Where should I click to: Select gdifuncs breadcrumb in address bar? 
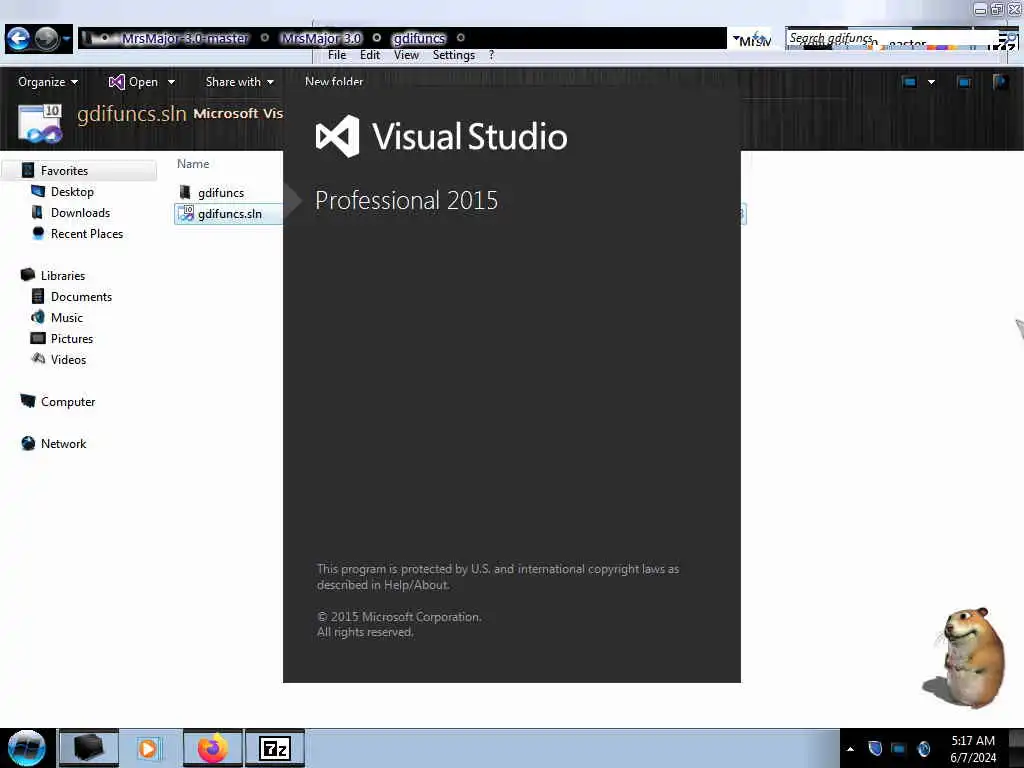tap(419, 39)
